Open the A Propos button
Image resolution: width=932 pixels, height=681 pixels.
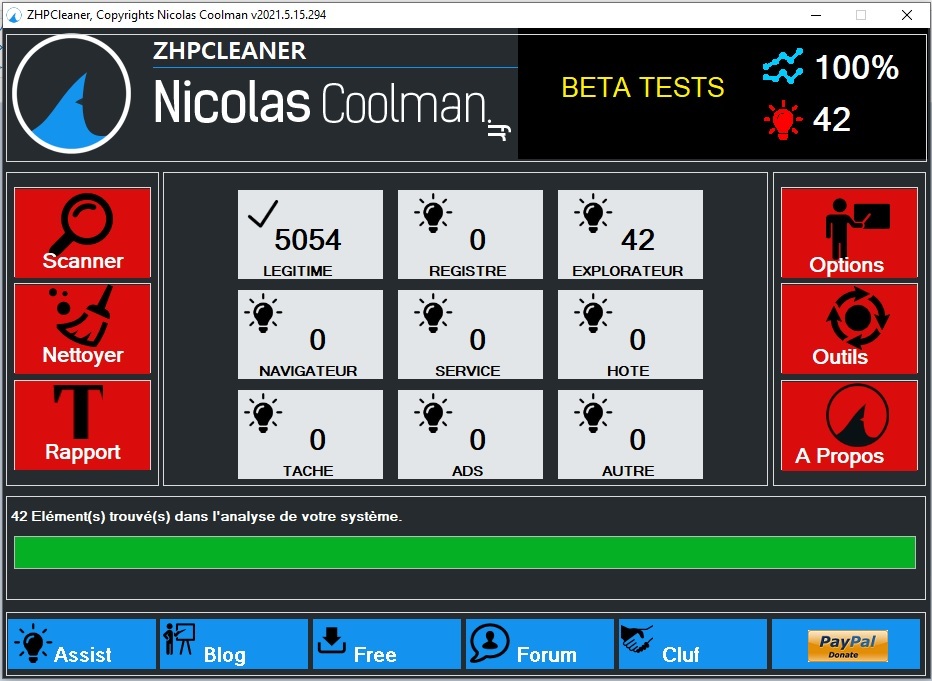point(849,425)
